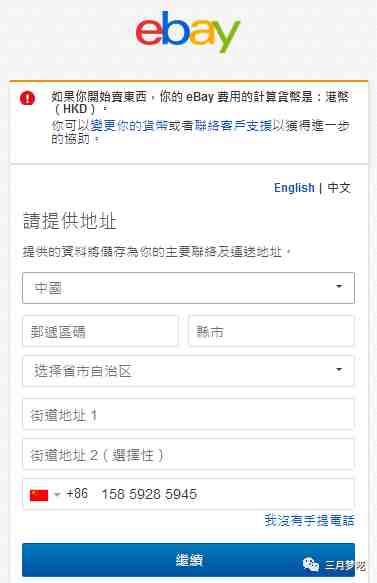Open the phone country code dropdown arrow
The height and width of the screenshot is (583, 377).
57,495
